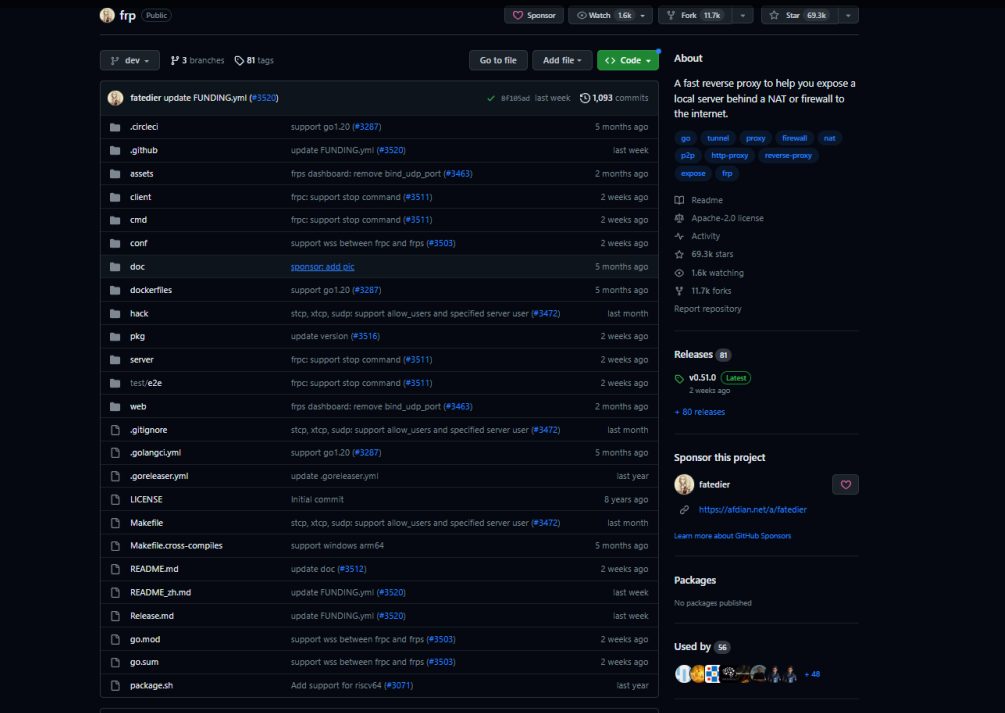Select the 'reverse-proxy' topic tag
The image size is (1005, 713).
point(788,155)
